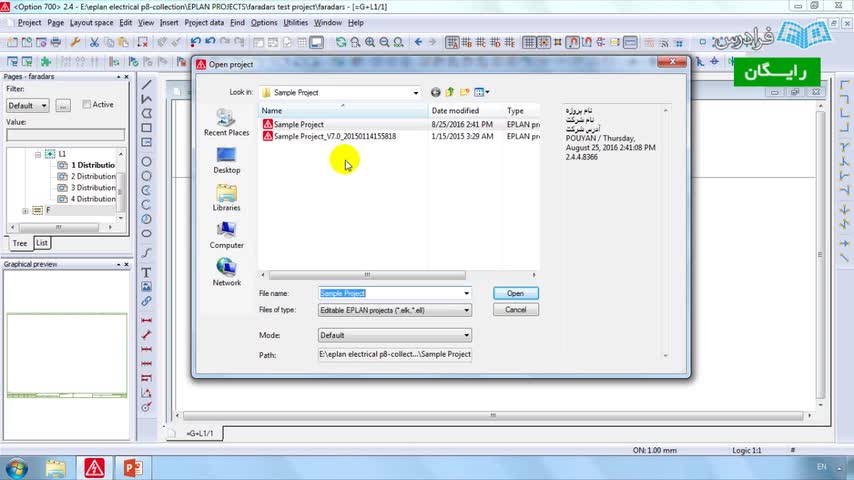Click the Up one level folder icon
854x480 pixels.
[x=450, y=92]
